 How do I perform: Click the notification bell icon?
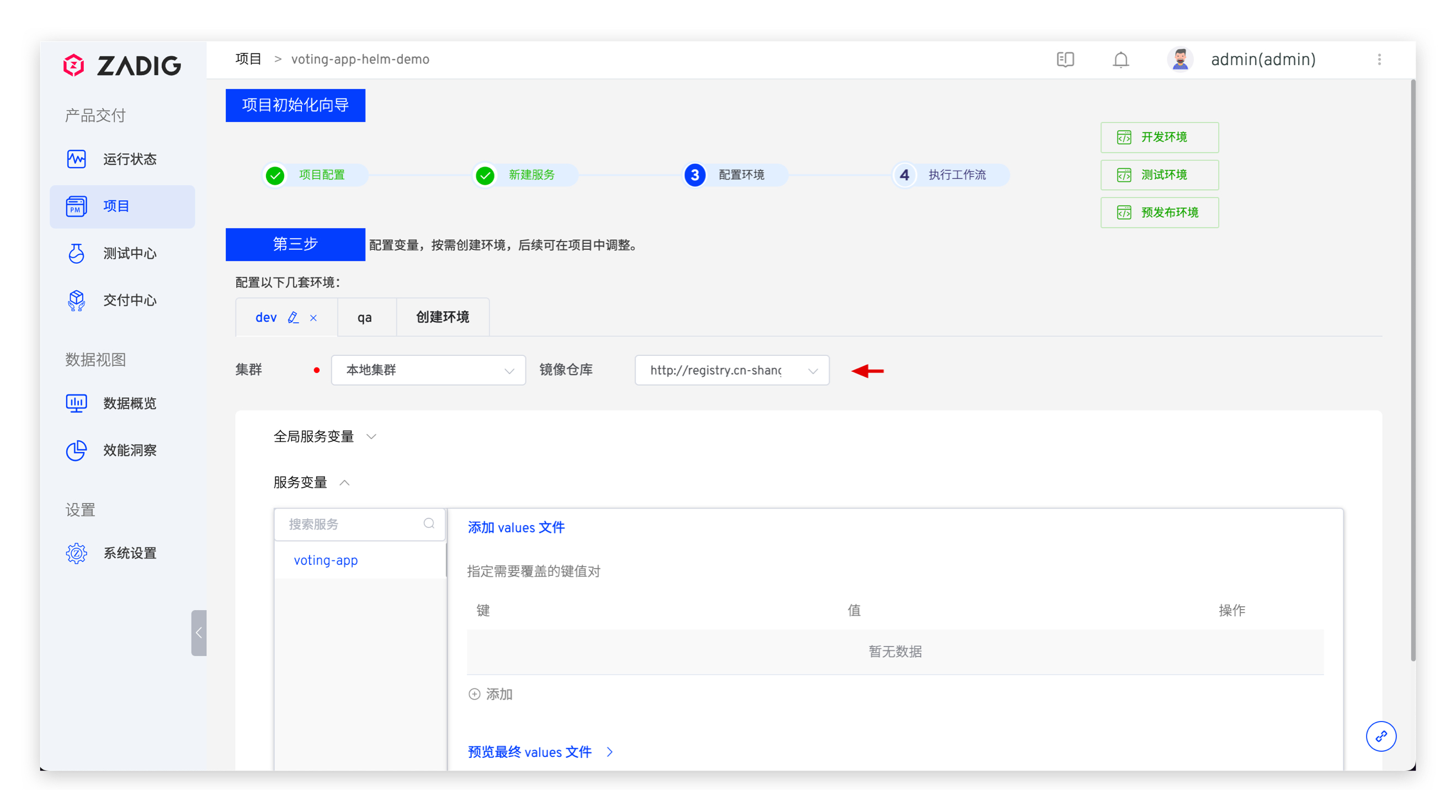click(x=1120, y=60)
